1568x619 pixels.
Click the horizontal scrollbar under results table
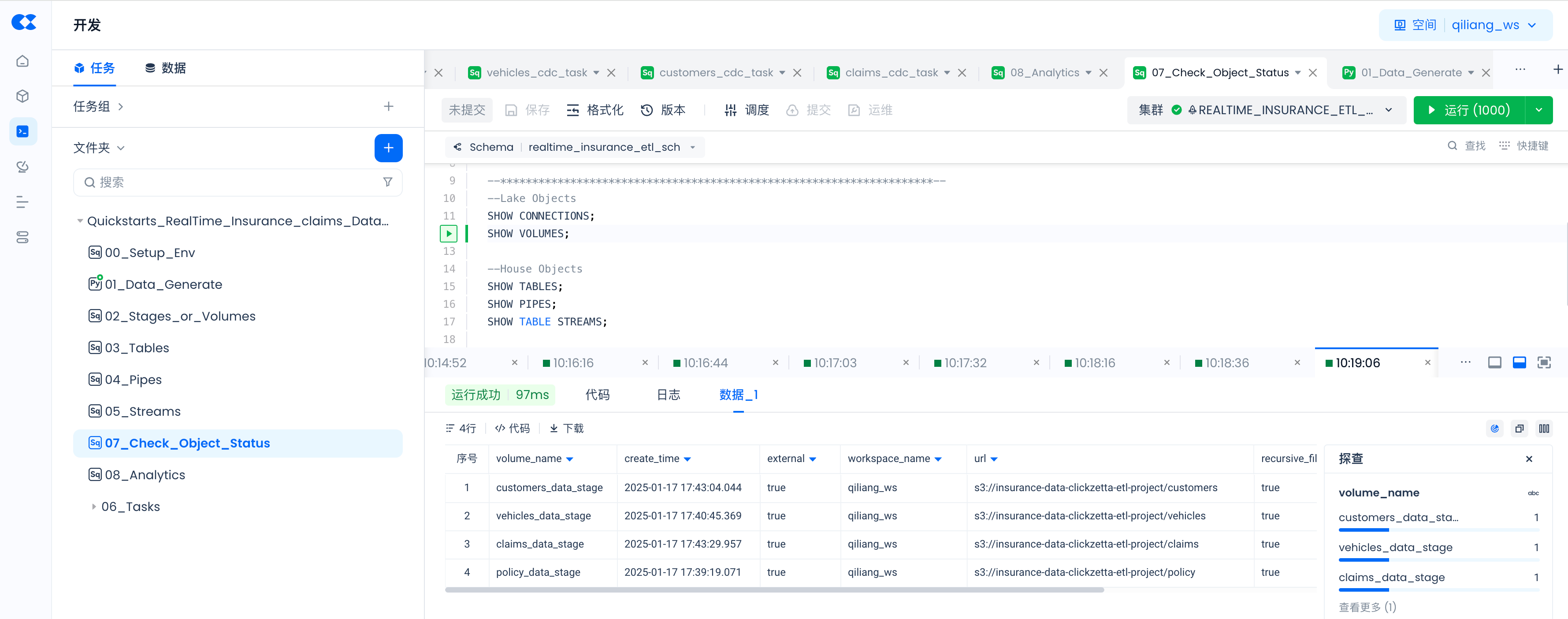(x=774, y=590)
